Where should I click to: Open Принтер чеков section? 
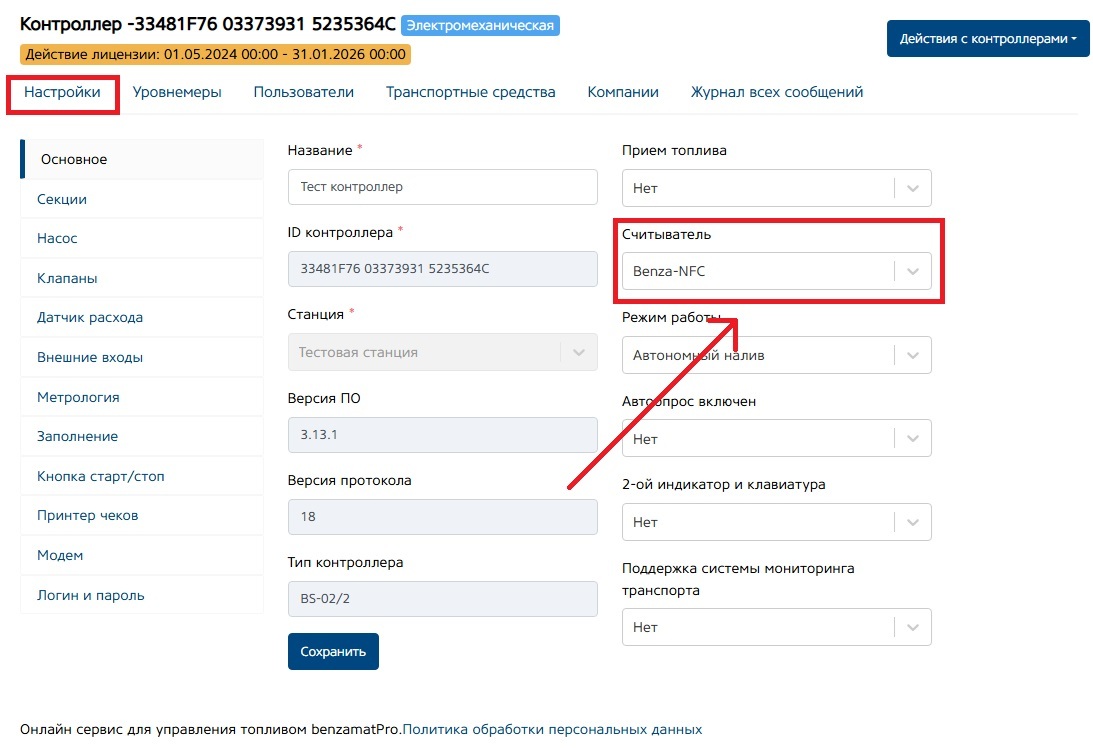(88, 516)
